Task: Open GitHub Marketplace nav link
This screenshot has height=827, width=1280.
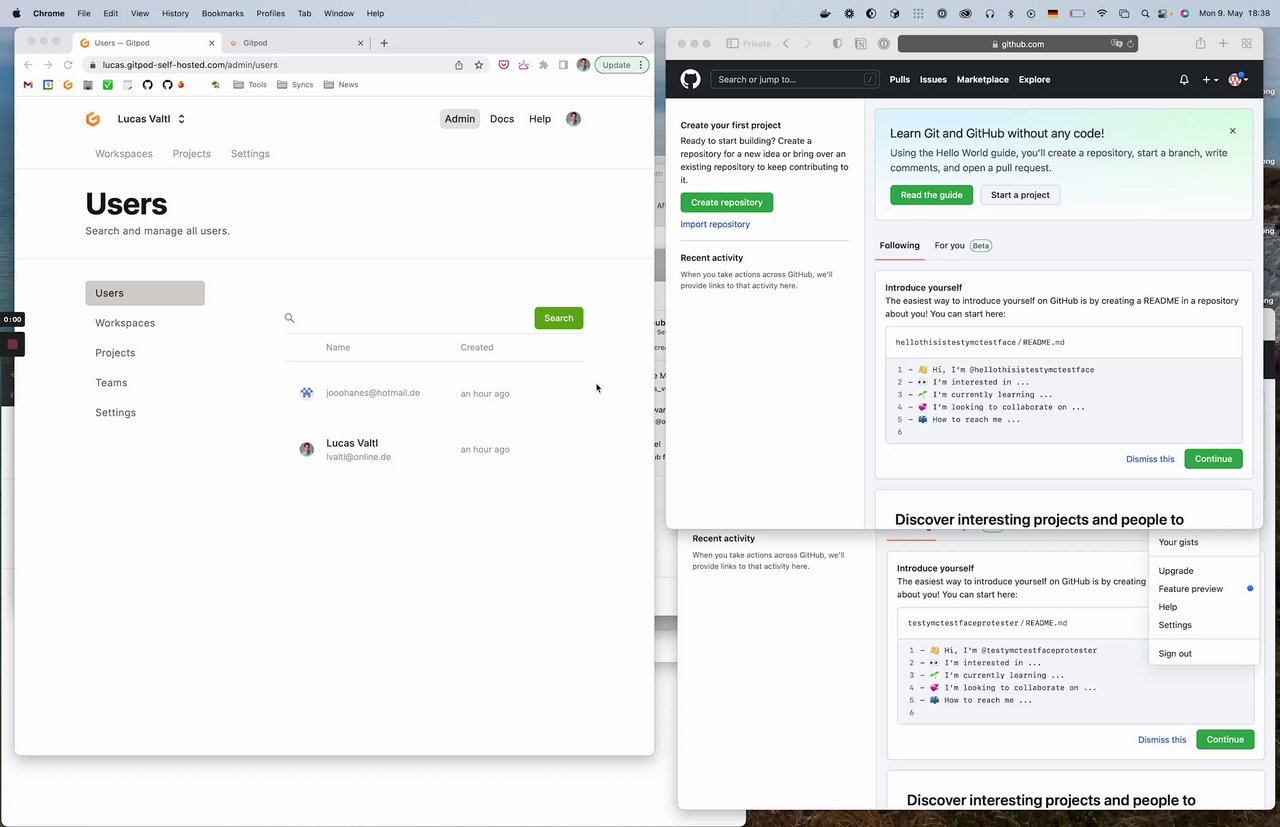Action: point(982,80)
